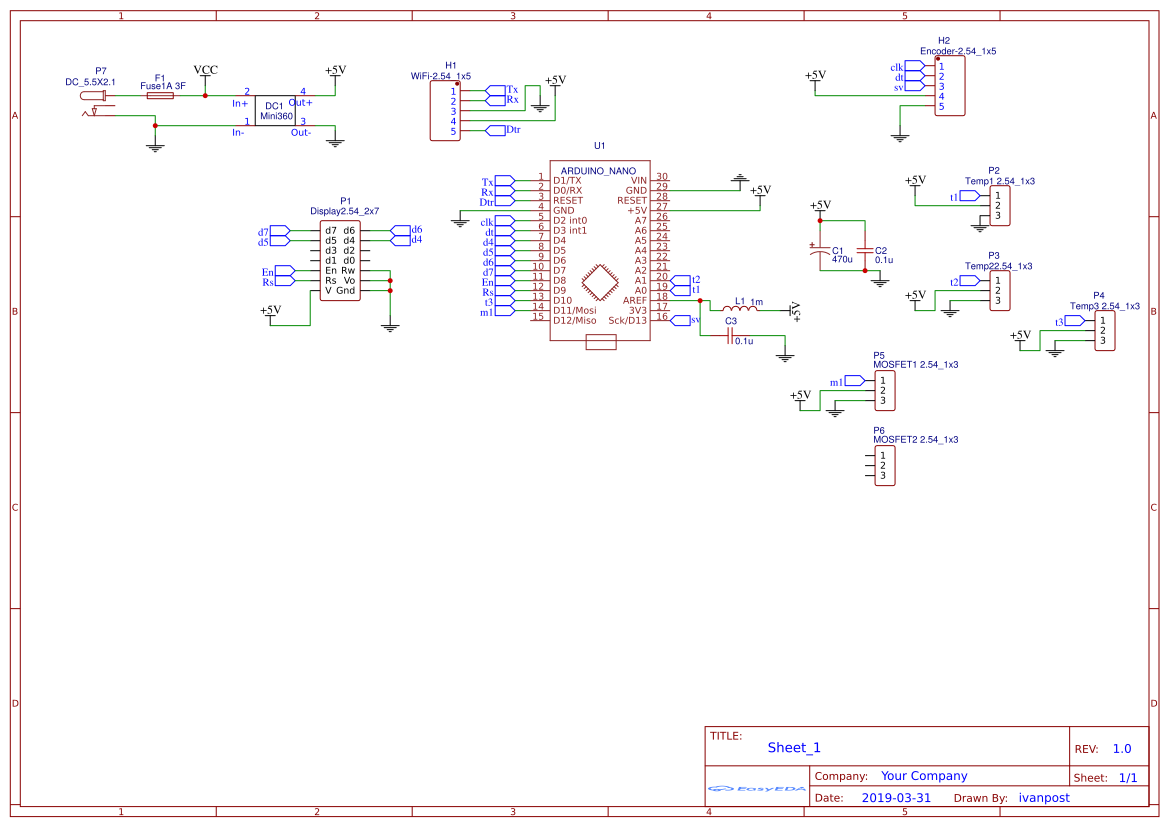This screenshot has height=827, width=1169.
Task: Click the Display P1 2x7 header body
Action: [339, 260]
